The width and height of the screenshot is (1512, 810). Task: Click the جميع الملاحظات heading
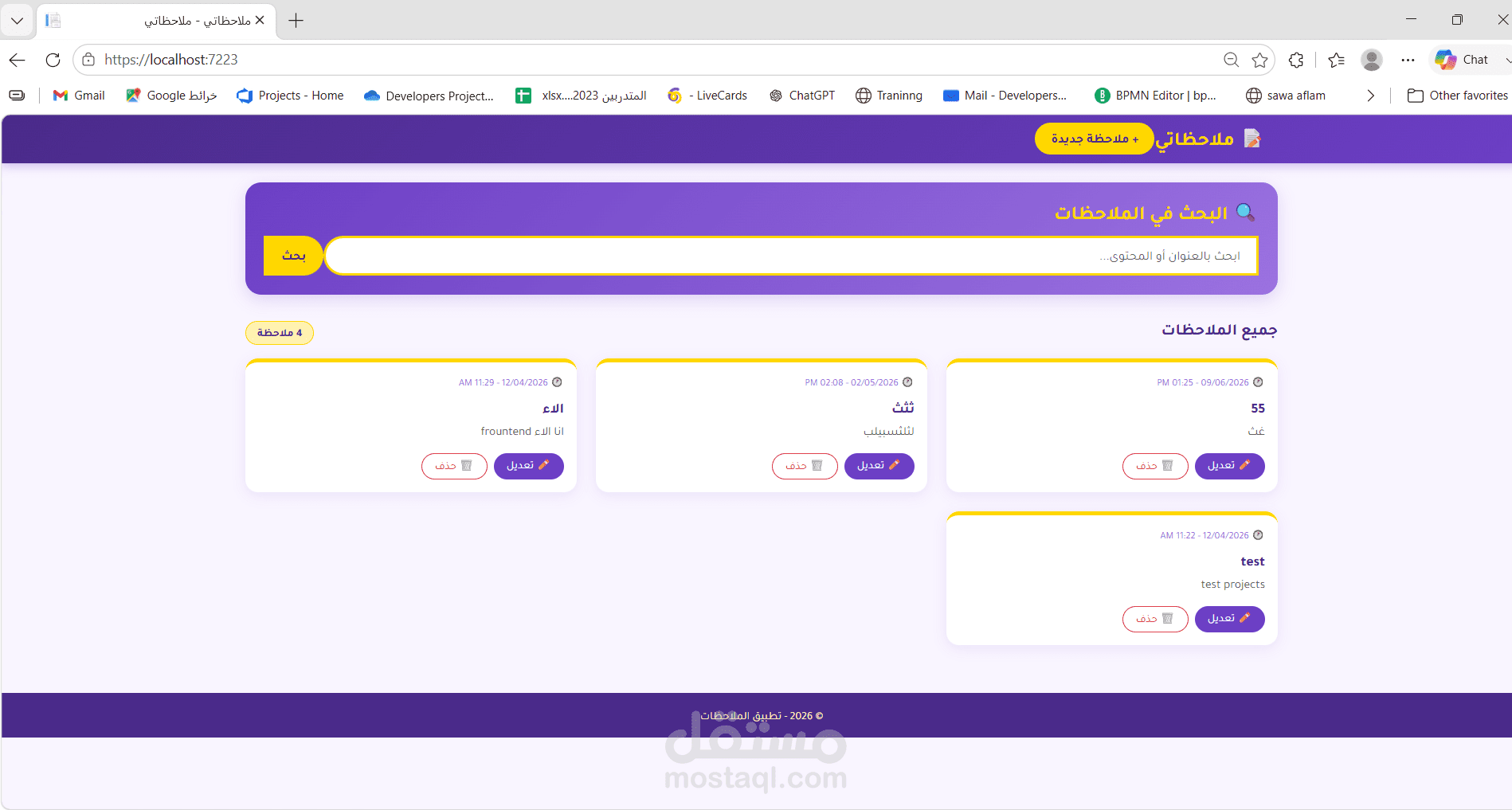click(x=1219, y=330)
